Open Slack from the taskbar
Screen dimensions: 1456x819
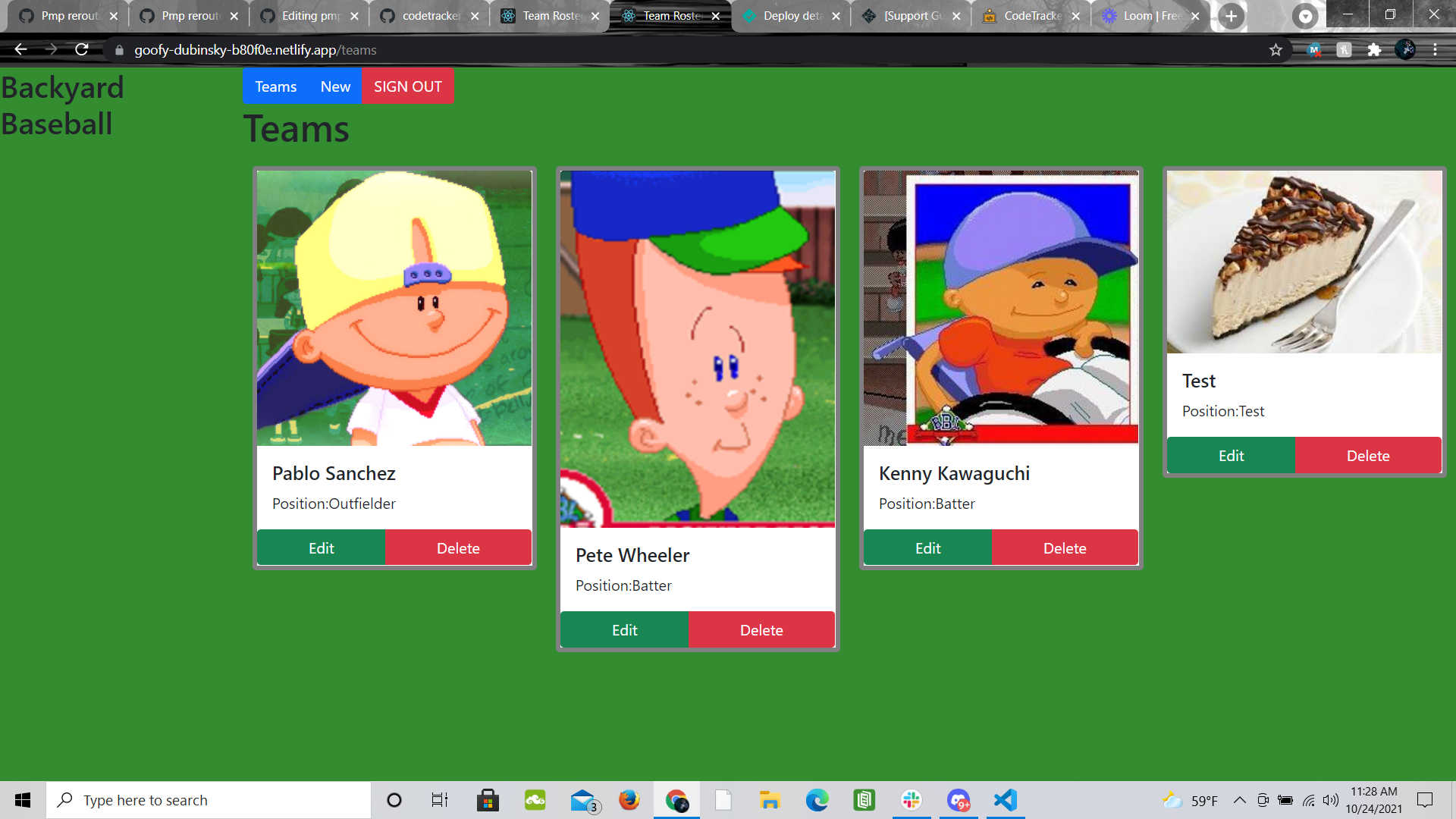[x=912, y=800]
